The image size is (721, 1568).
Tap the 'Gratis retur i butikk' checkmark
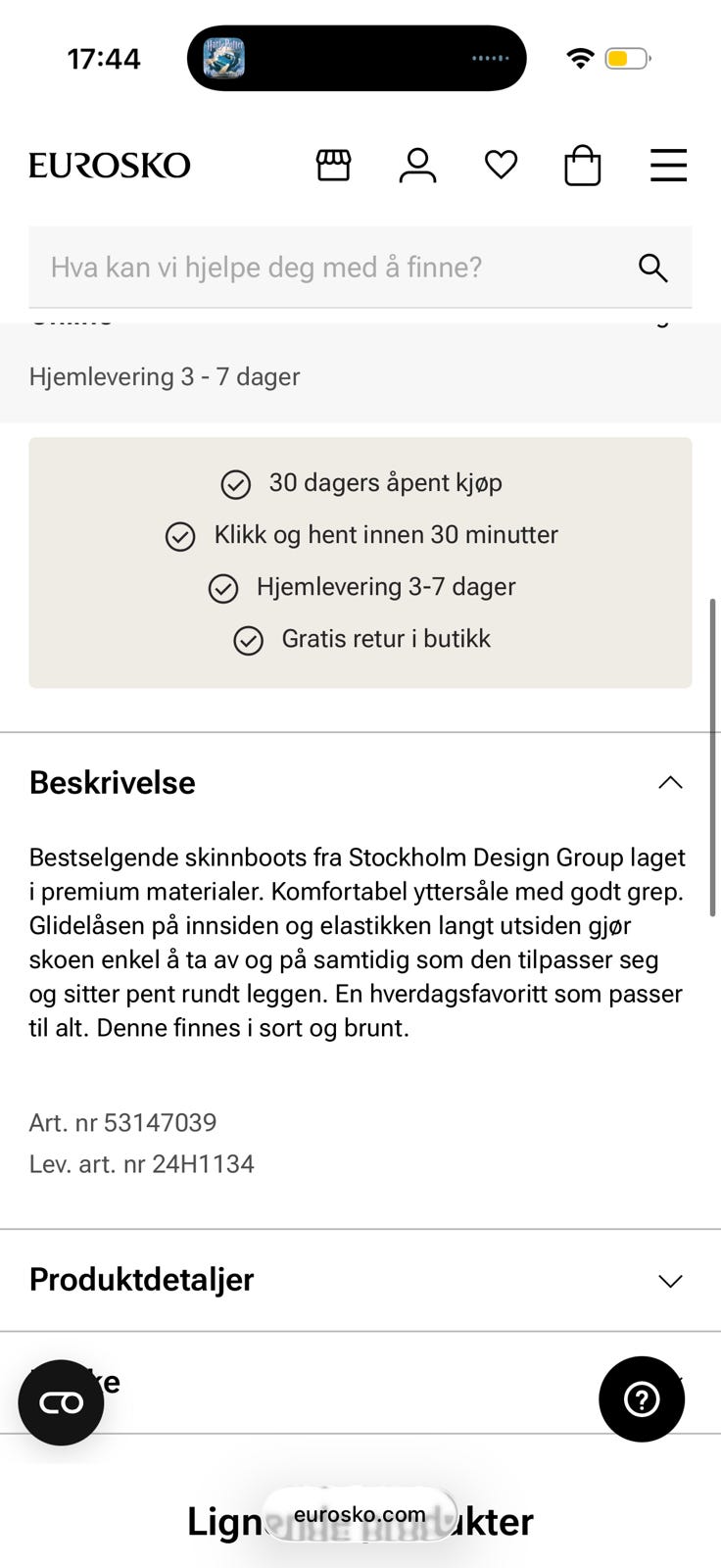coord(249,640)
